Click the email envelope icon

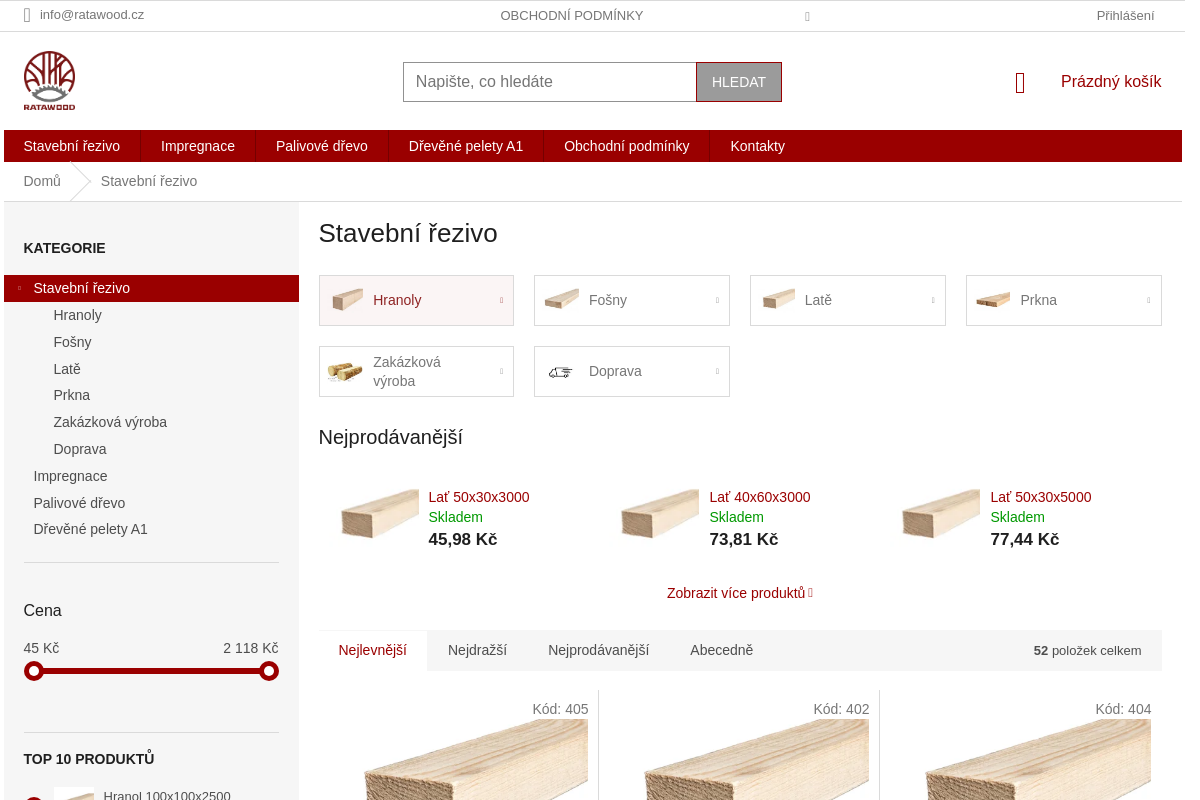pos(27,15)
